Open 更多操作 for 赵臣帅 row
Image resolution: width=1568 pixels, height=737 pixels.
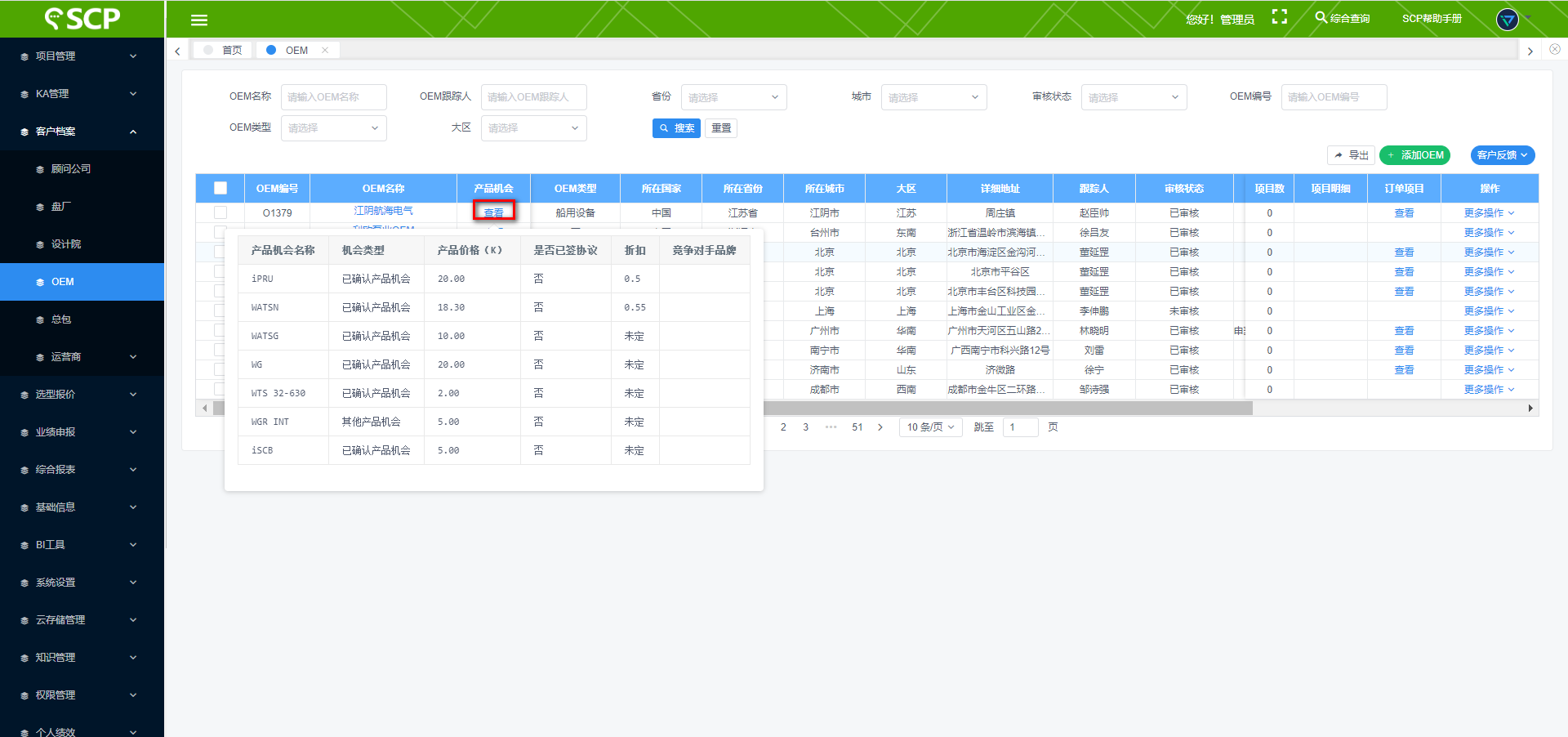point(1489,213)
